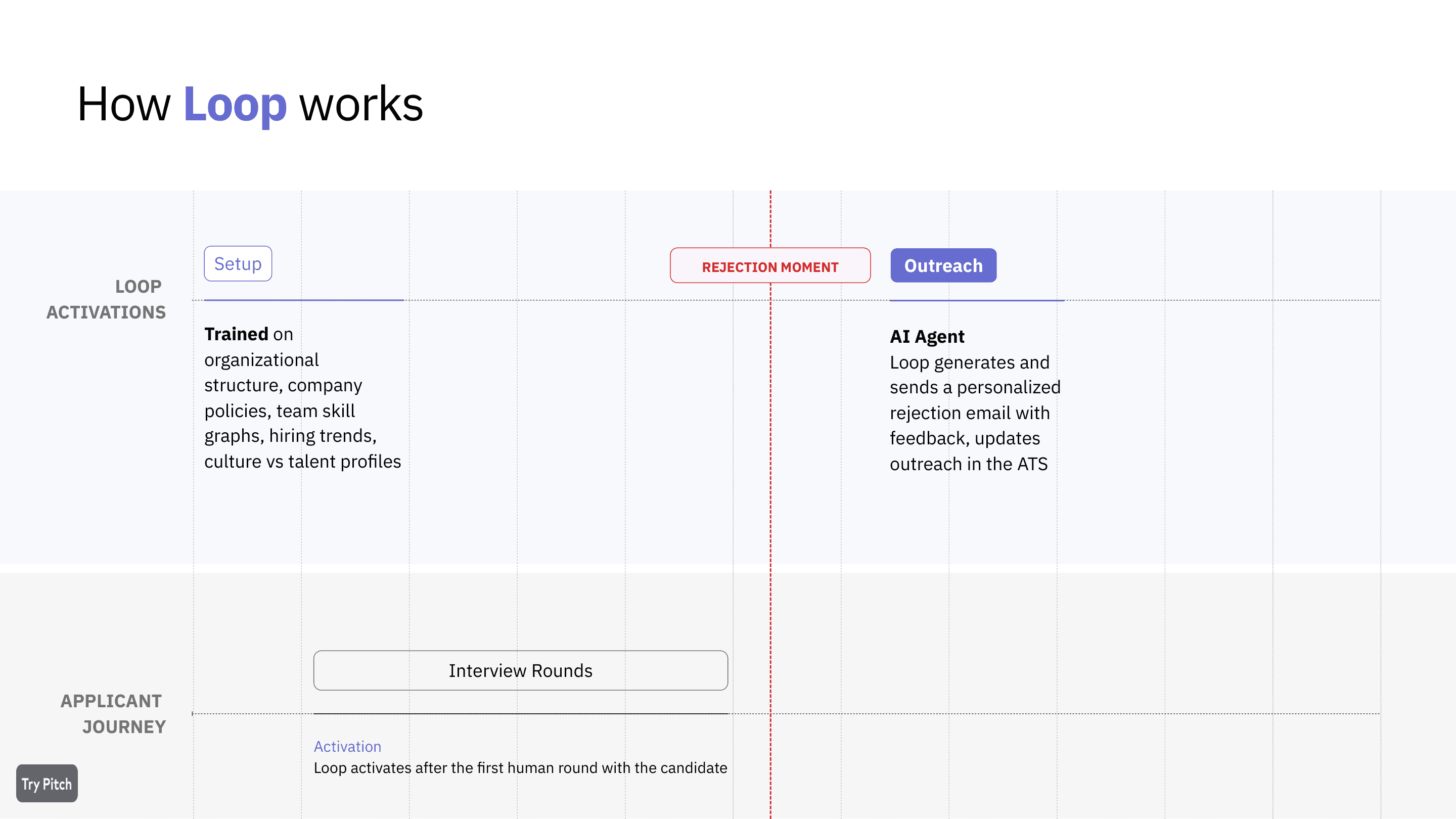
Task: Click the Interview Rounds box
Action: (x=521, y=670)
